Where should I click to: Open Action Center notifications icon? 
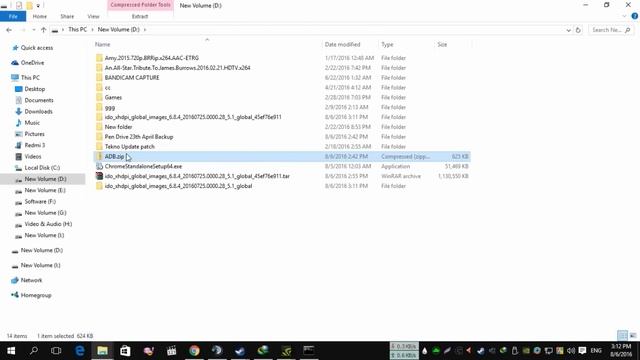point(582,351)
